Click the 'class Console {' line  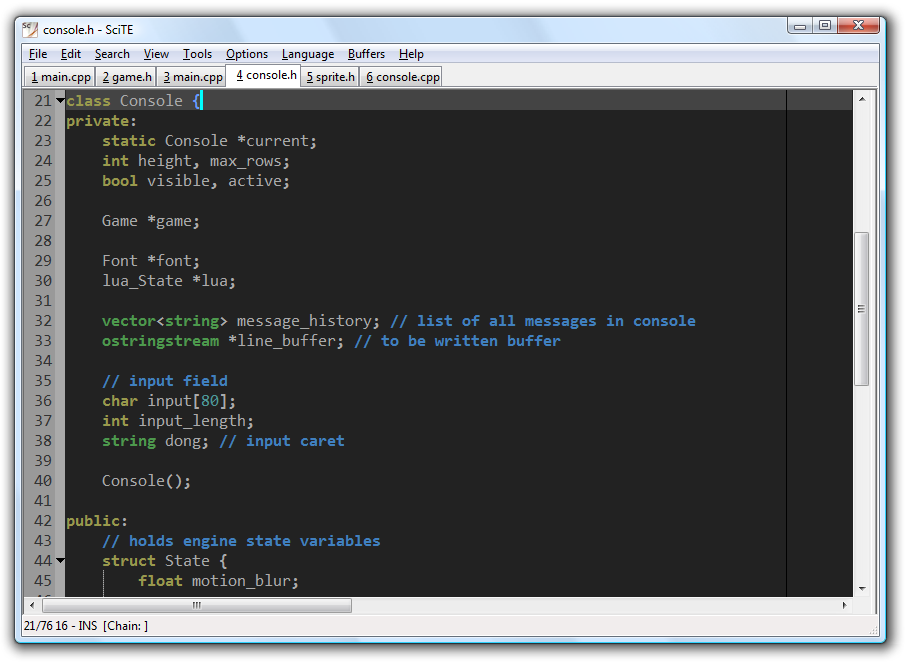click(133, 101)
